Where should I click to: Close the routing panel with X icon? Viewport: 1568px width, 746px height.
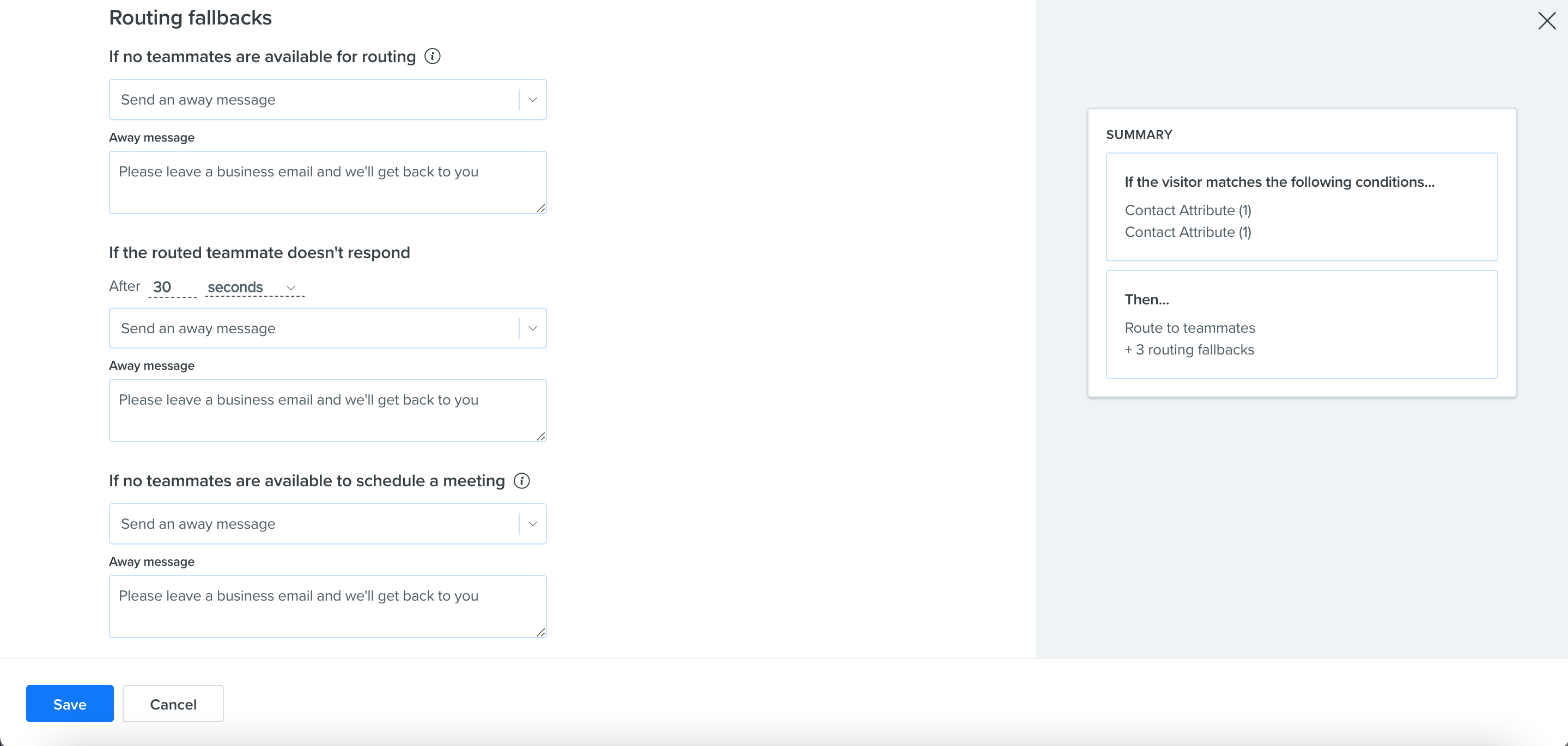click(1547, 21)
